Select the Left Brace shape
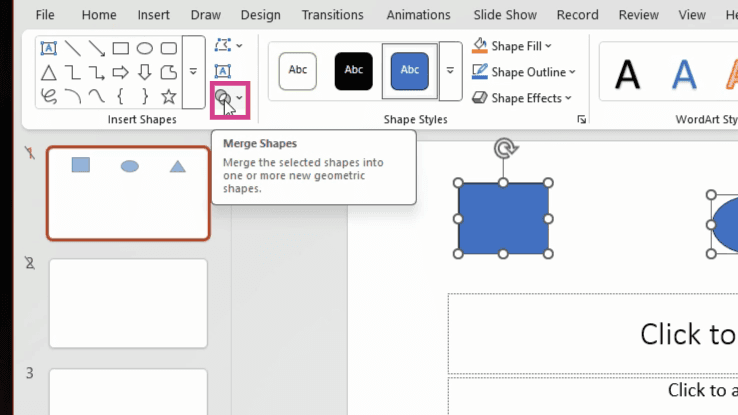This screenshot has height=415, width=738. click(120, 96)
